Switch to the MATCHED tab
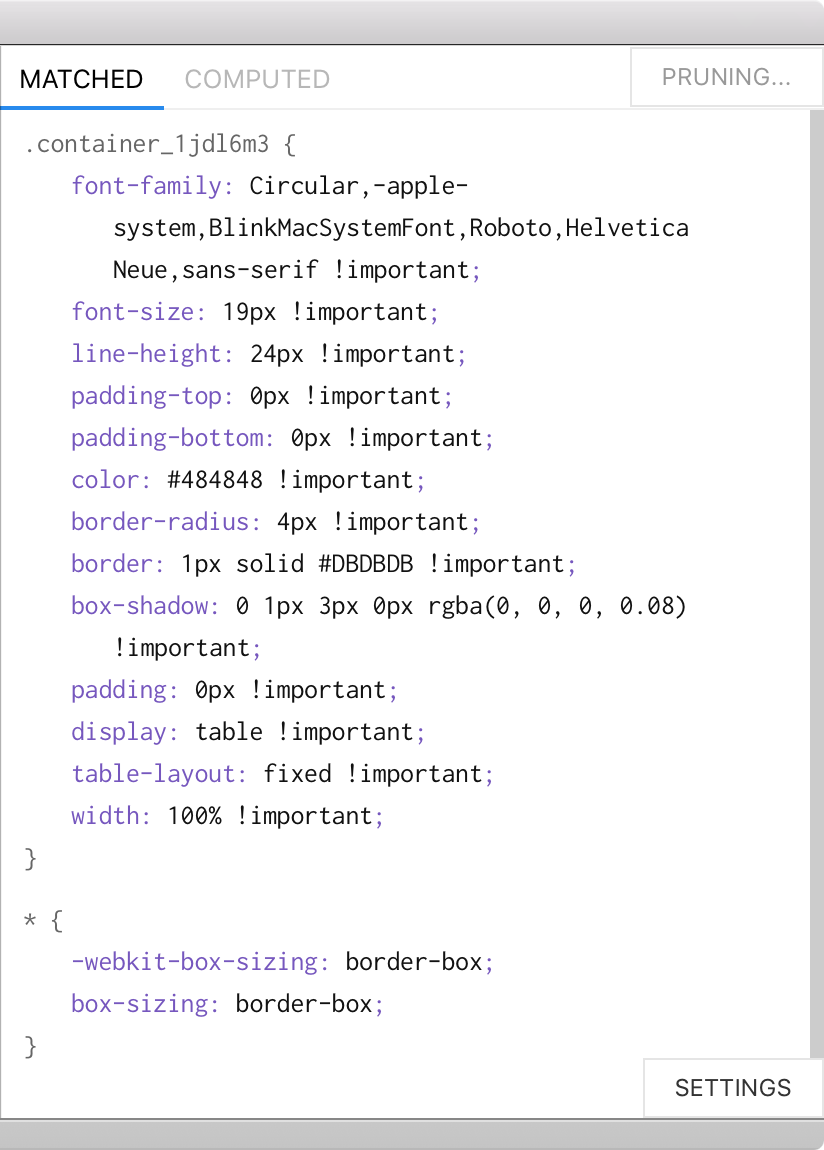Screen dimensions: 824x1150 pos(81,78)
